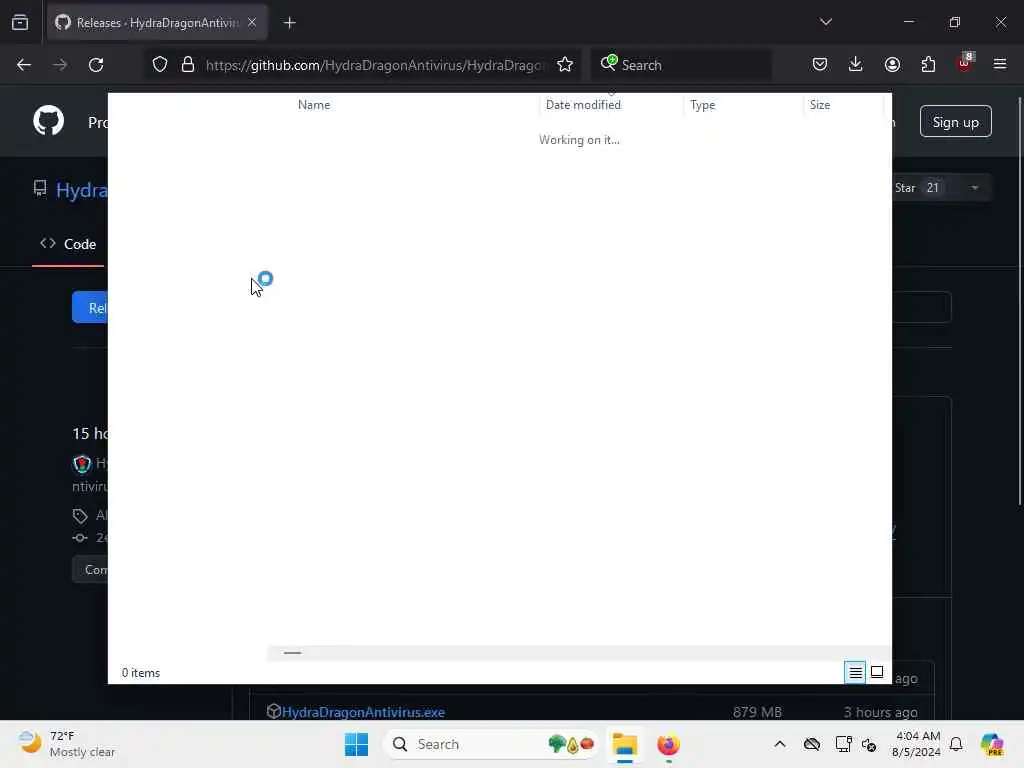Switch to large thumbnails view in Explorer
The height and width of the screenshot is (768, 1024).
coord(877,672)
